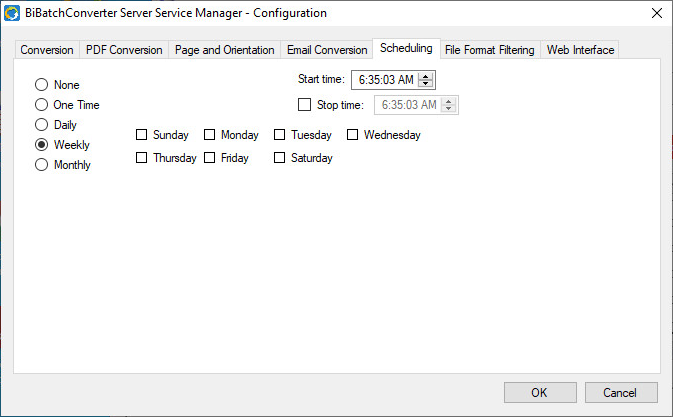The image size is (673, 417).
Task: Choose the One Time schedule option
Action: point(42,105)
